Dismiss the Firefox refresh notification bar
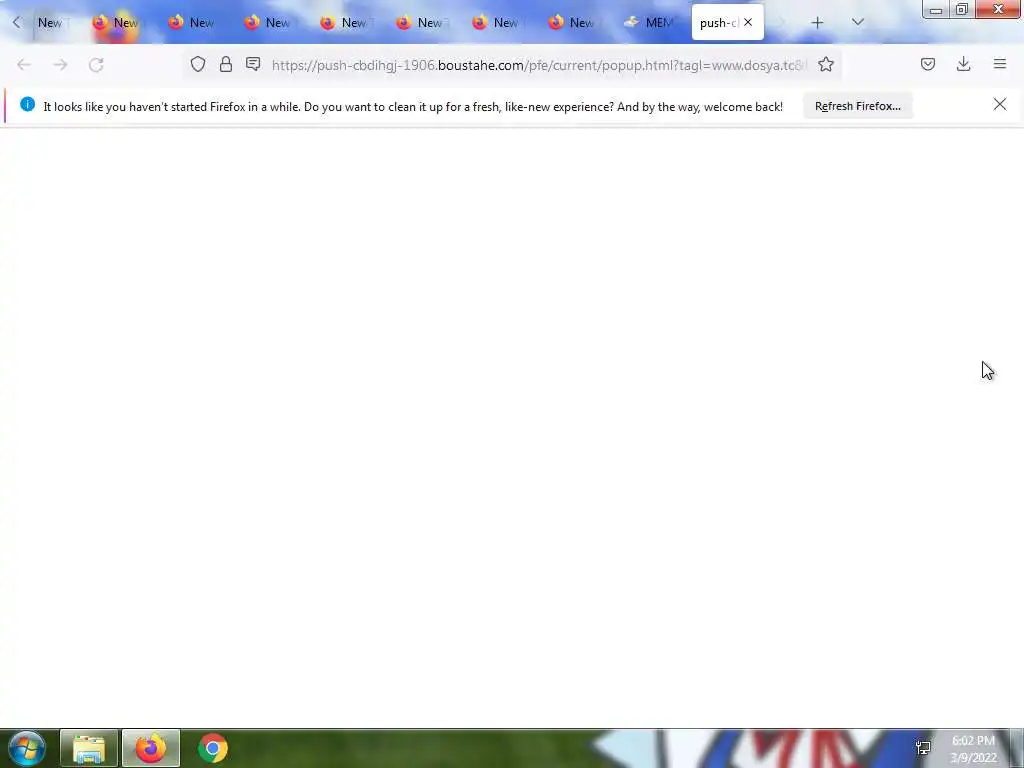The width and height of the screenshot is (1024, 768). [x=1000, y=104]
